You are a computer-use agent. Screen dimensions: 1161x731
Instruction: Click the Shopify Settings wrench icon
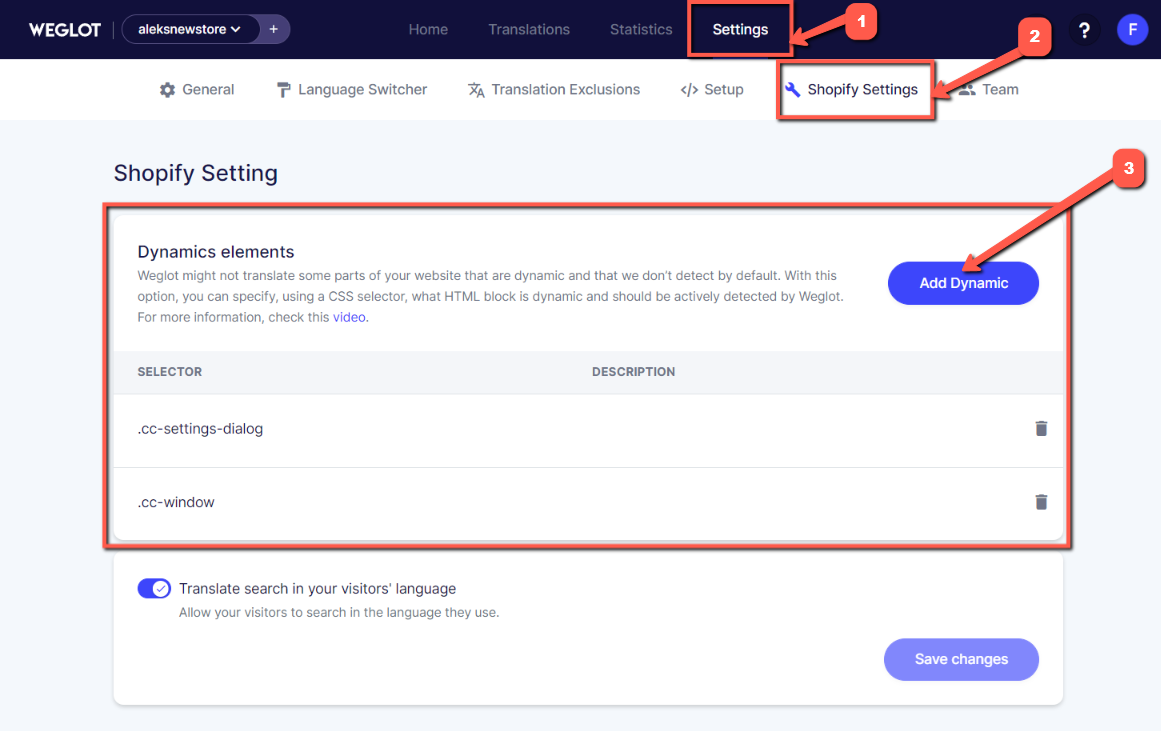(x=792, y=90)
